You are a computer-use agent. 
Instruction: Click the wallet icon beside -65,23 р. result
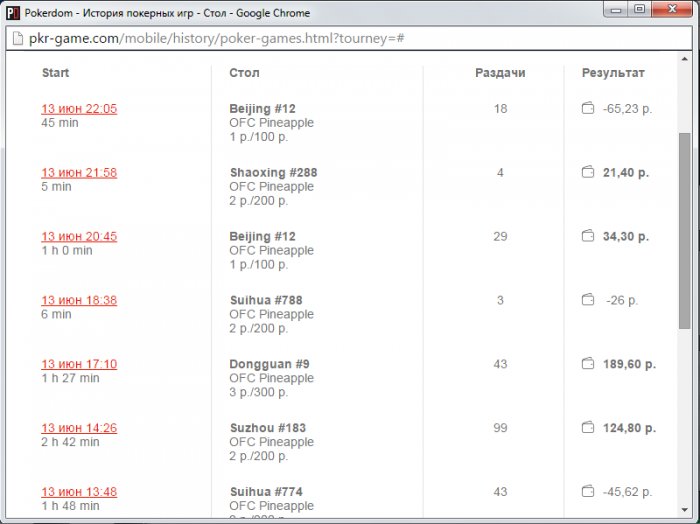point(588,108)
